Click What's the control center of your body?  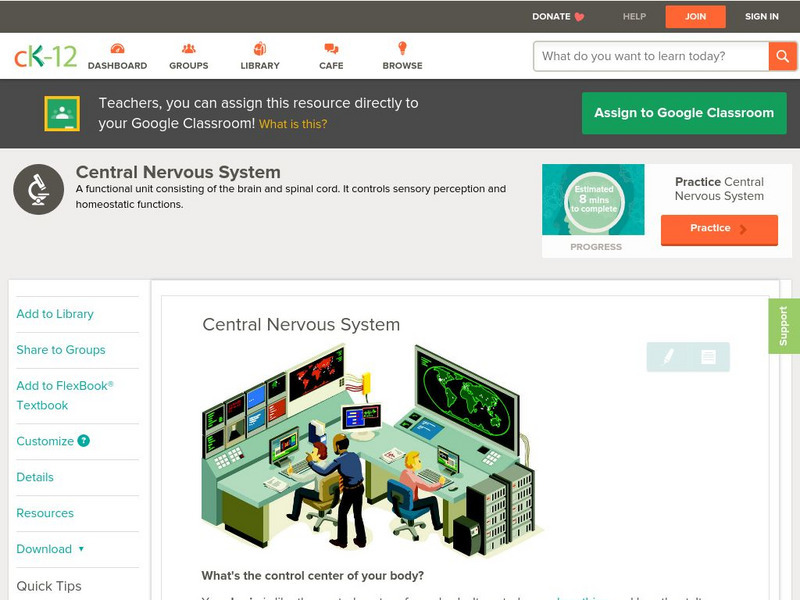(x=313, y=576)
